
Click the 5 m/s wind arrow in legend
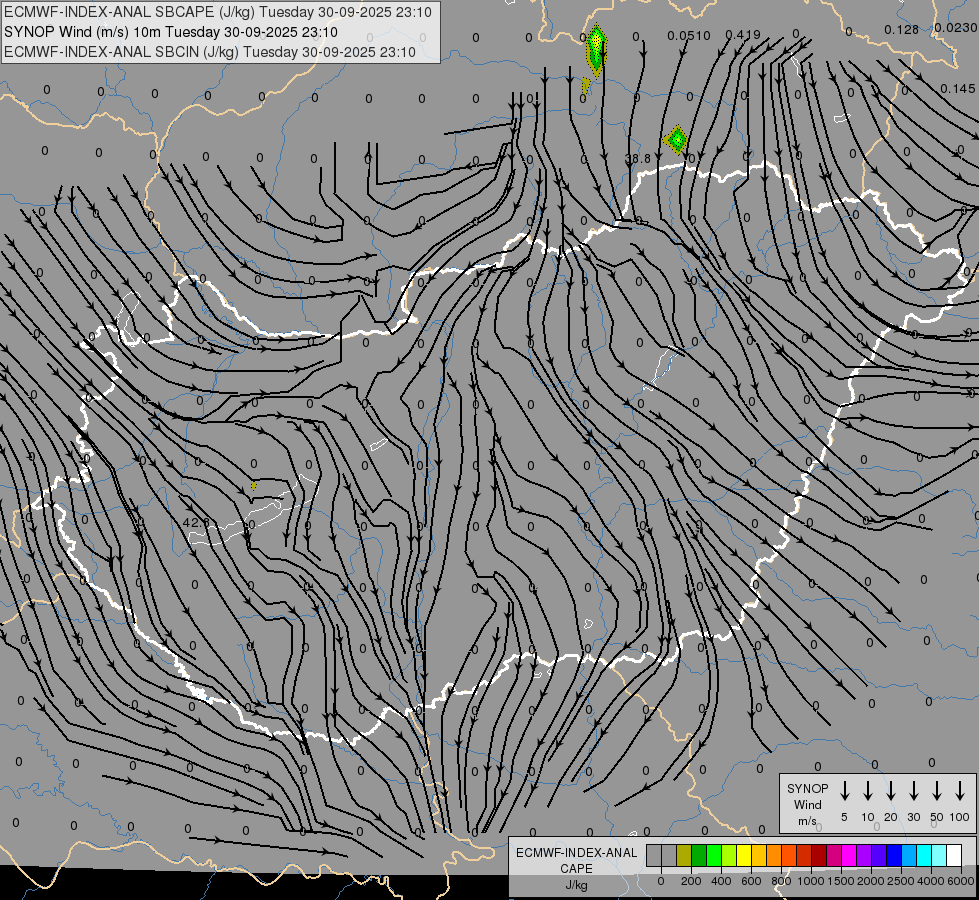coord(844,791)
